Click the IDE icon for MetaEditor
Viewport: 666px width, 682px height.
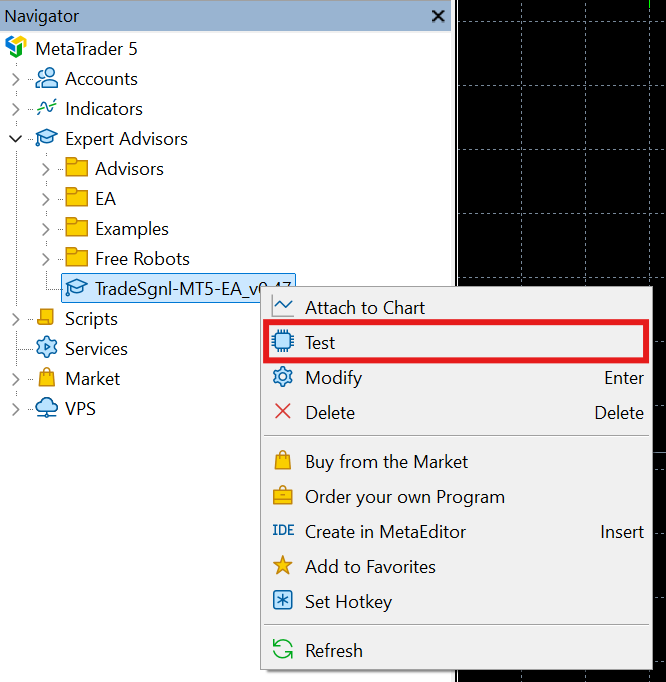point(283,530)
